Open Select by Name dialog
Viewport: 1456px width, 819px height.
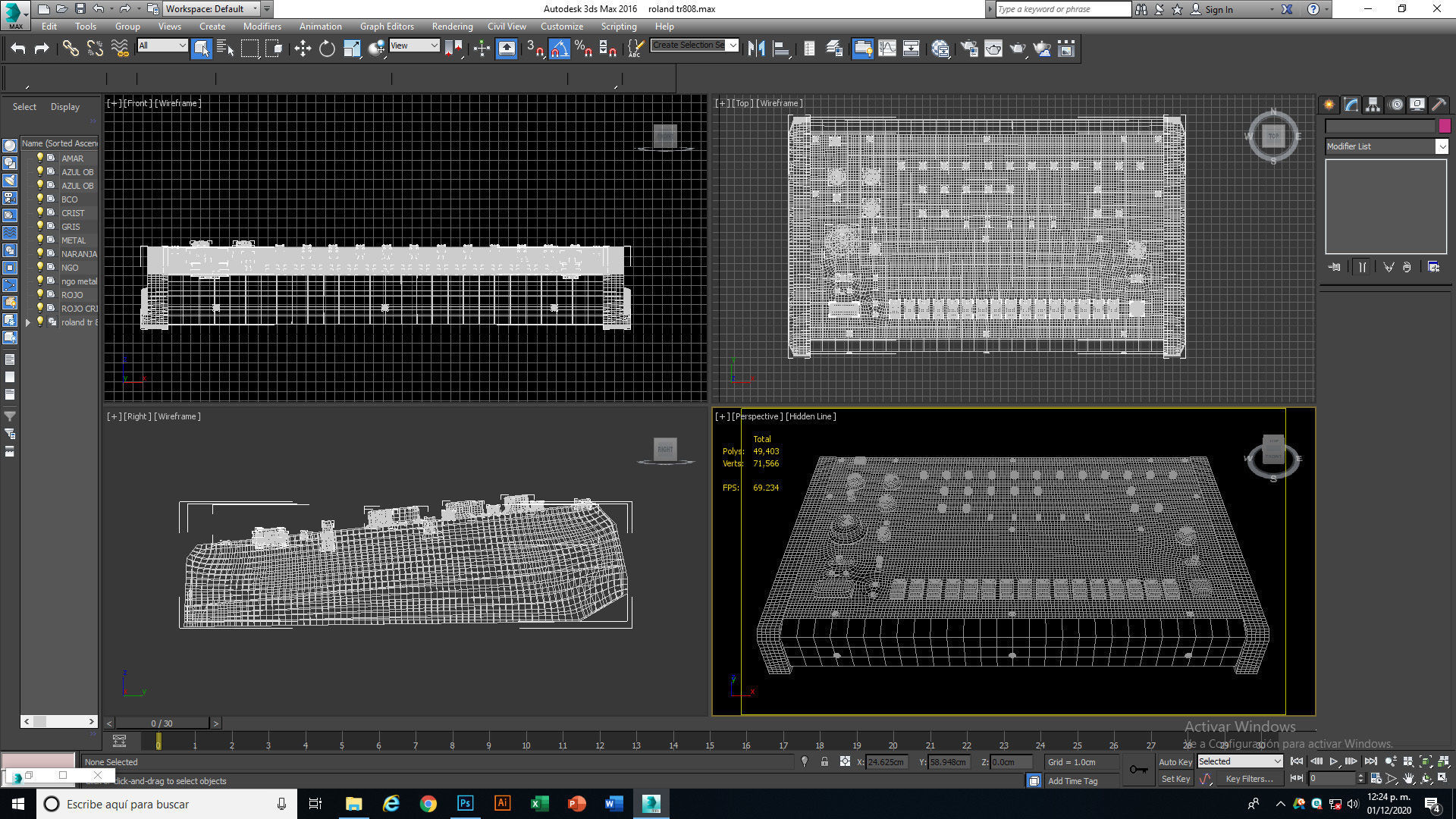tap(225, 49)
